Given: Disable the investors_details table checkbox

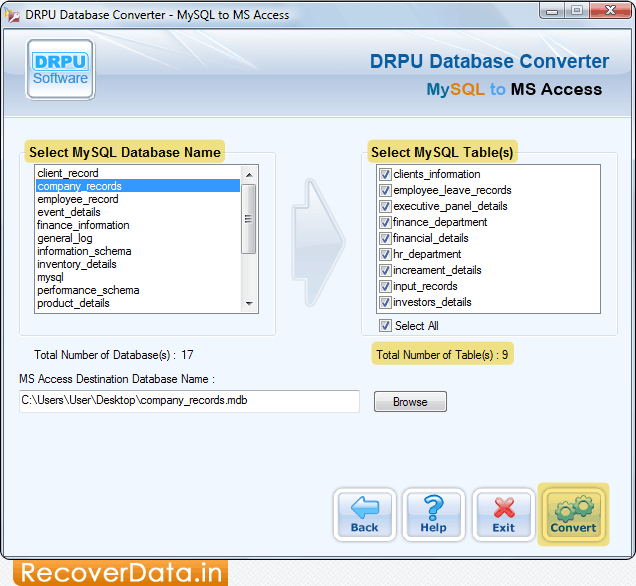Looking at the screenshot, I should tap(385, 302).
